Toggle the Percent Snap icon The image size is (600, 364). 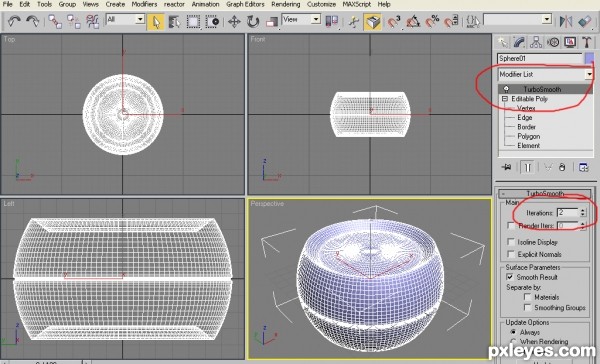(x=432, y=22)
